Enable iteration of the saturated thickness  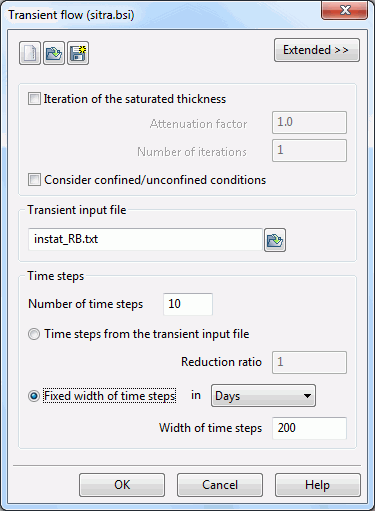[x=34, y=99]
